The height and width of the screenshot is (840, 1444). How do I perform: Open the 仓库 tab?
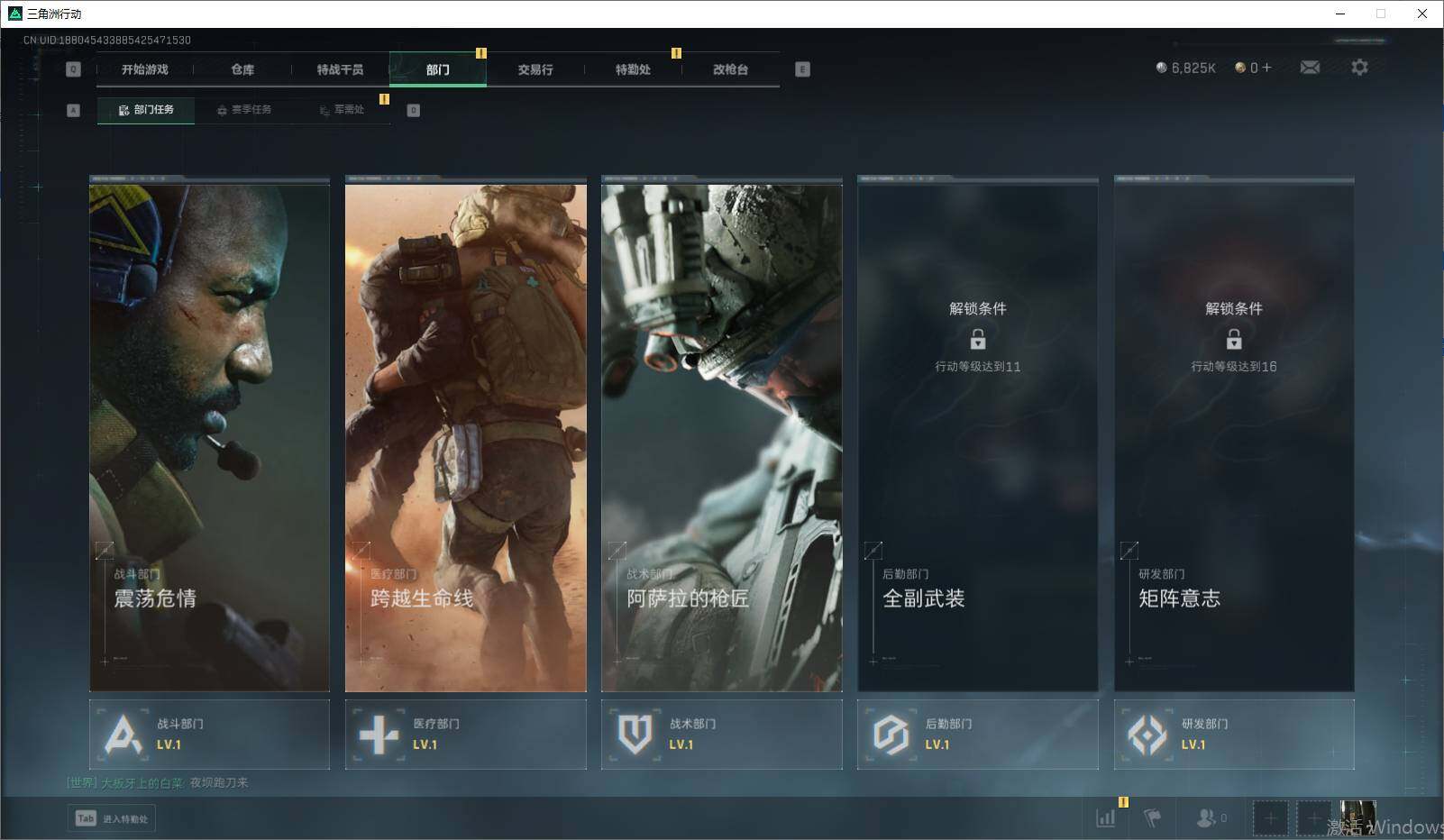[242, 69]
